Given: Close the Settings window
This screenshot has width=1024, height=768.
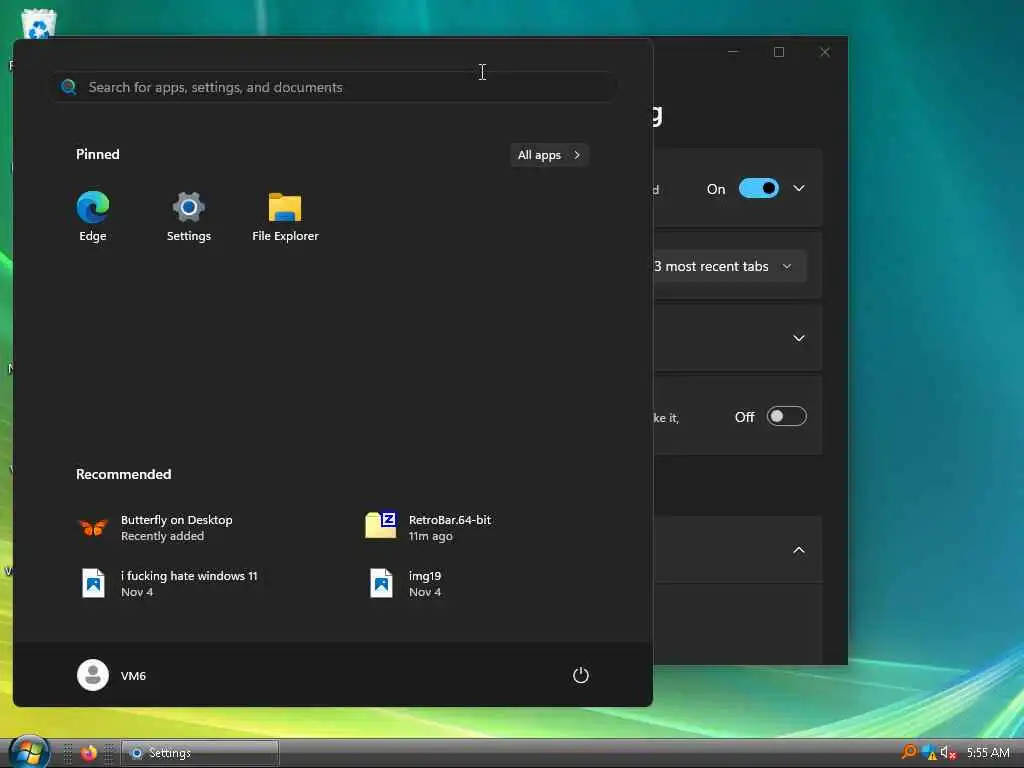Looking at the screenshot, I should pyautogui.click(x=825, y=52).
